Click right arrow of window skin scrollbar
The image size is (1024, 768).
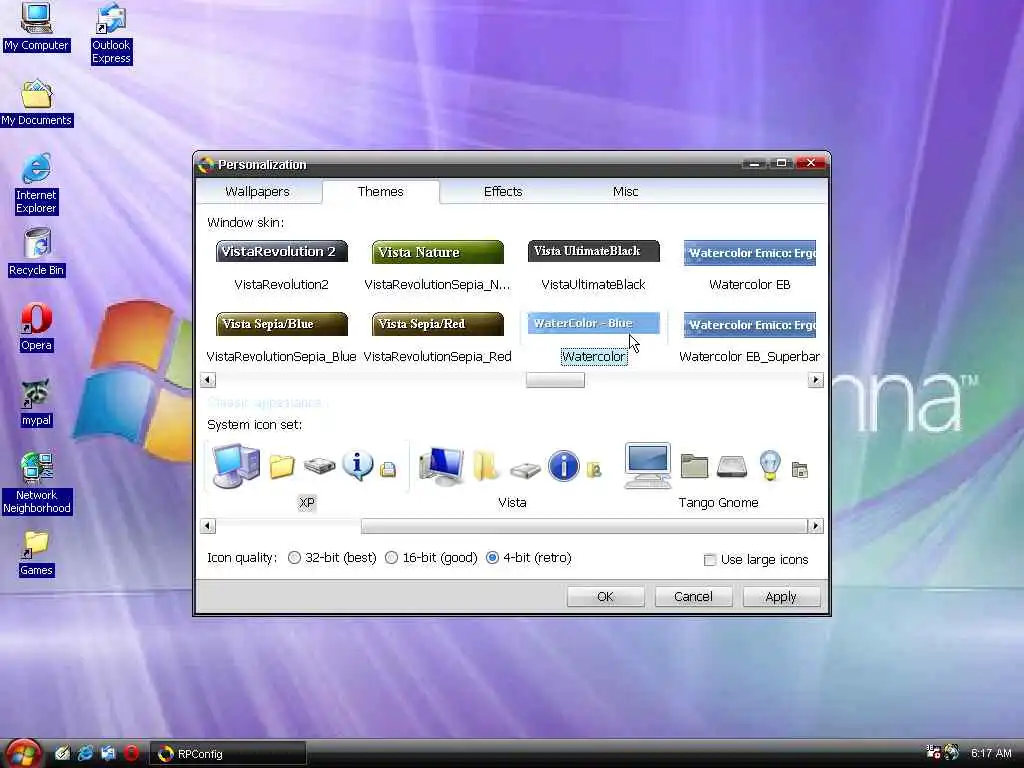pos(815,380)
